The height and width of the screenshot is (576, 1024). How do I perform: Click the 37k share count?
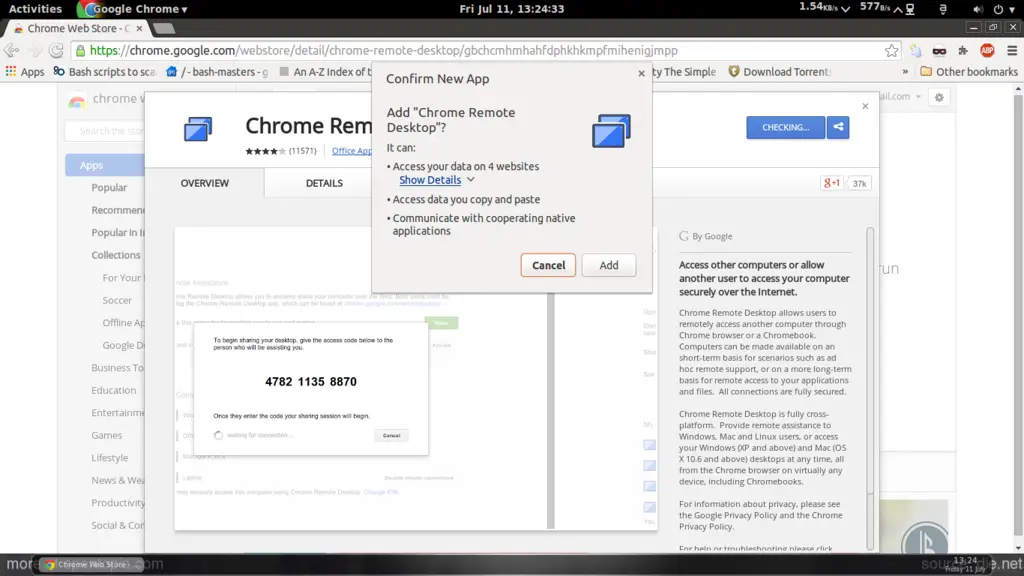pos(859,184)
